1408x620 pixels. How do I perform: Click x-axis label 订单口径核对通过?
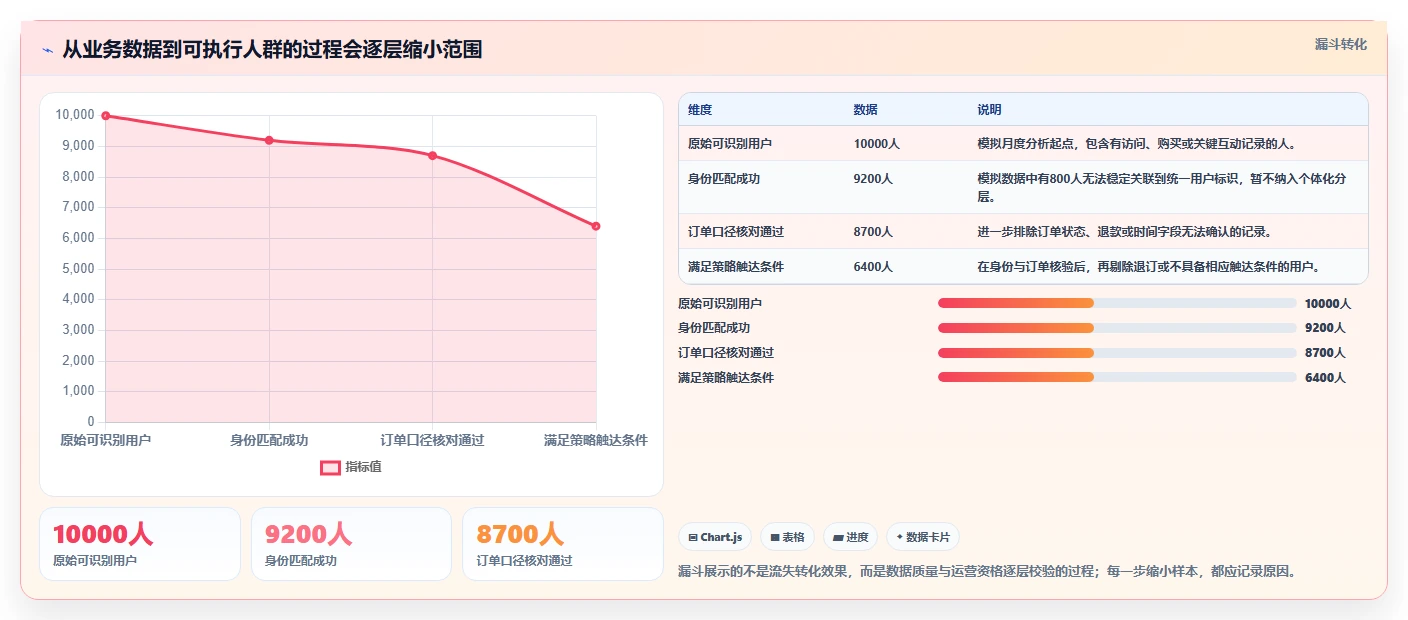click(433, 441)
